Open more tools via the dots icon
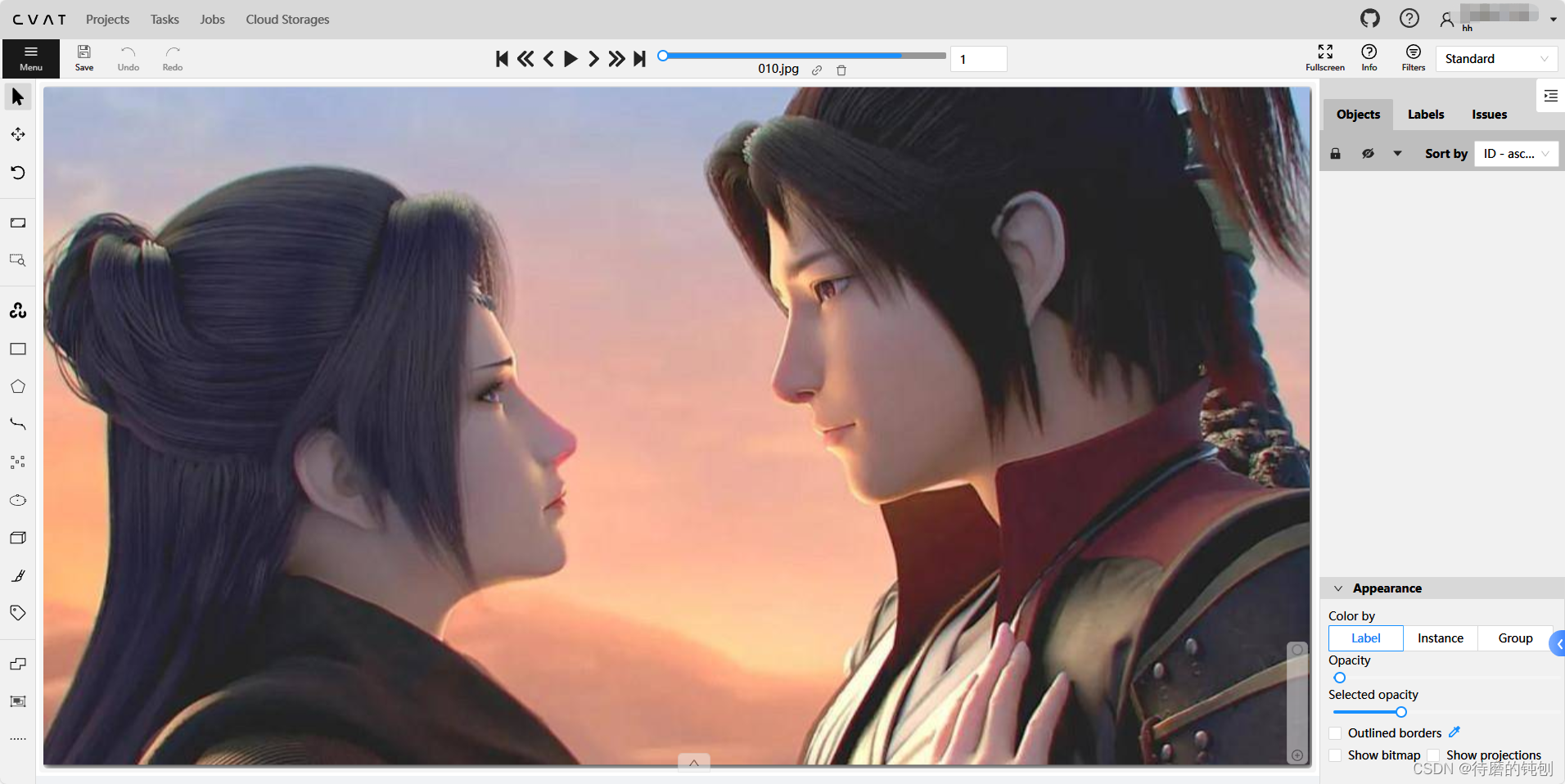Screen dimensions: 1565x784 click(17, 739)
